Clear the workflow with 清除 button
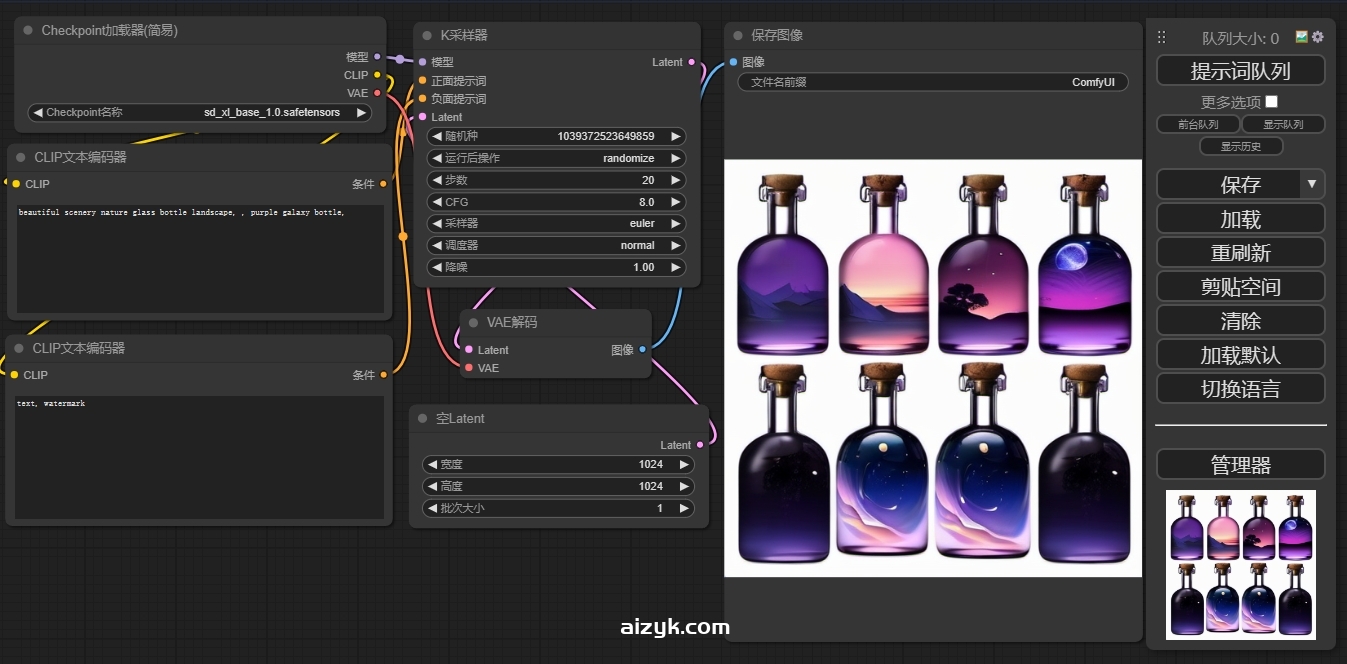This screenshot has height=664, width=1347. click(x=1240, y=320)
